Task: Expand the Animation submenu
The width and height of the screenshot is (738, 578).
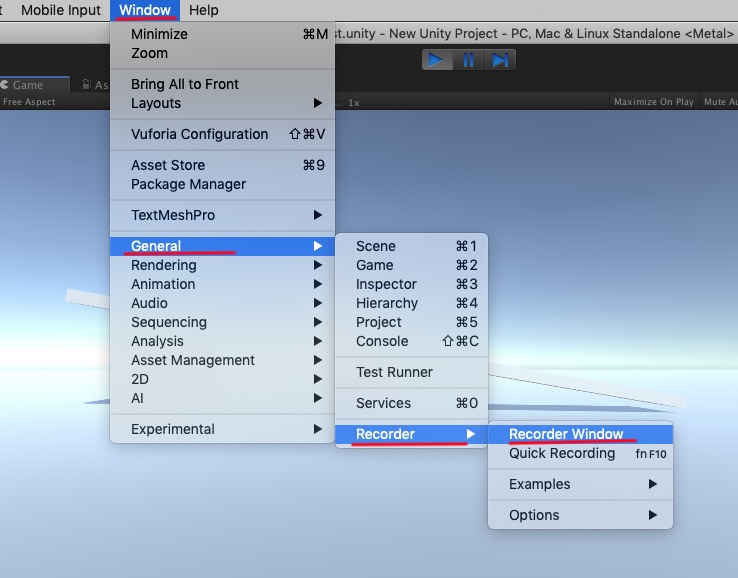Action: 222,284
